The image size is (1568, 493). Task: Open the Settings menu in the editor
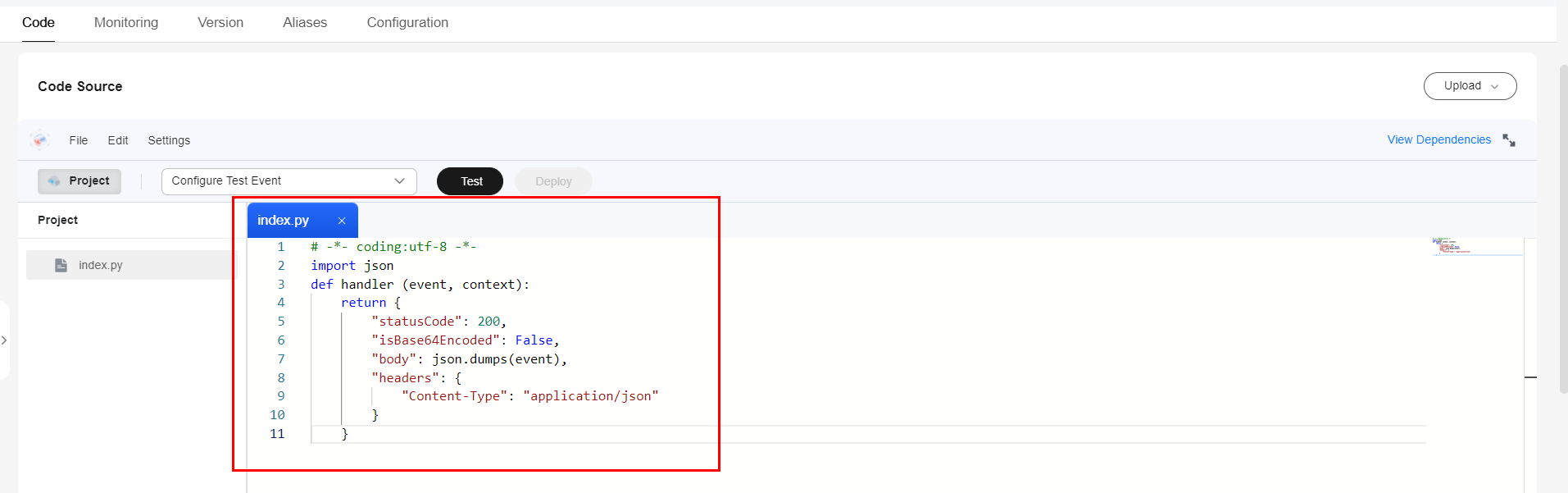169,140
